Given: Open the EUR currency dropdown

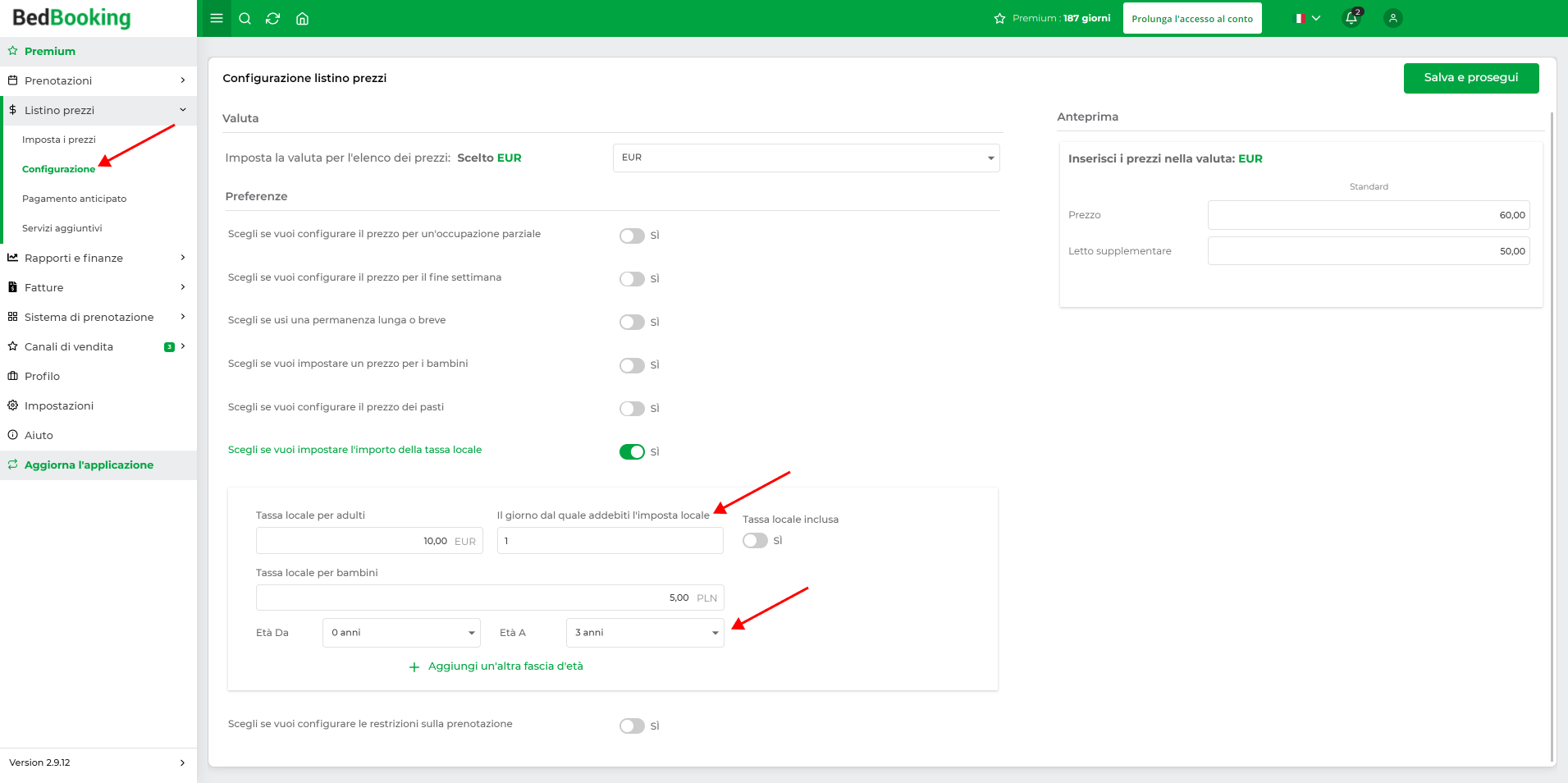Looking at the screenshot, I should [806, 158].
